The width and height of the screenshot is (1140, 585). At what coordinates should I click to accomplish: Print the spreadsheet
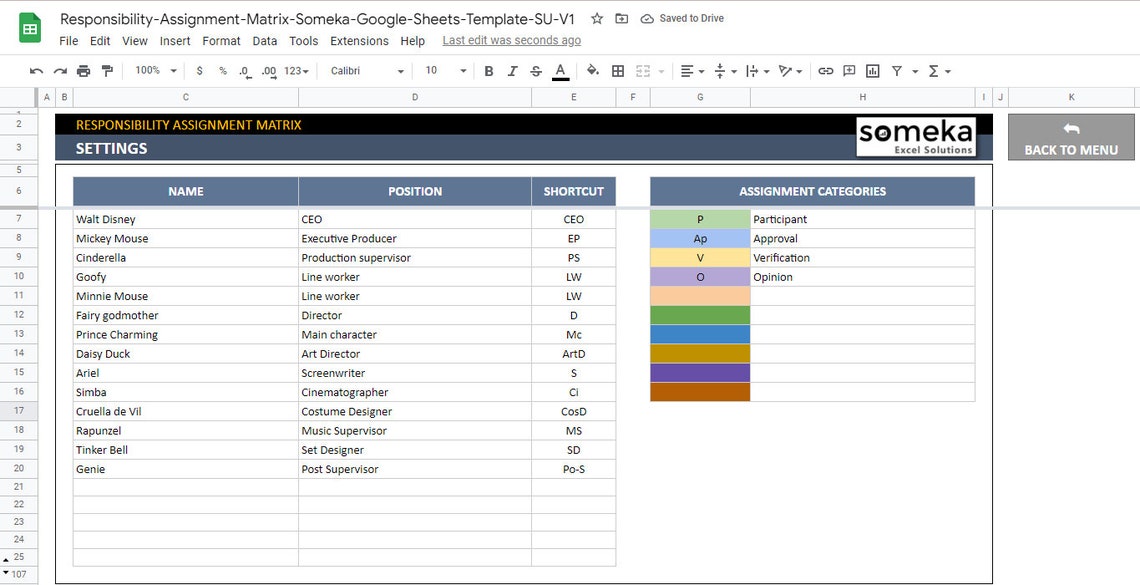pos(84,70)
